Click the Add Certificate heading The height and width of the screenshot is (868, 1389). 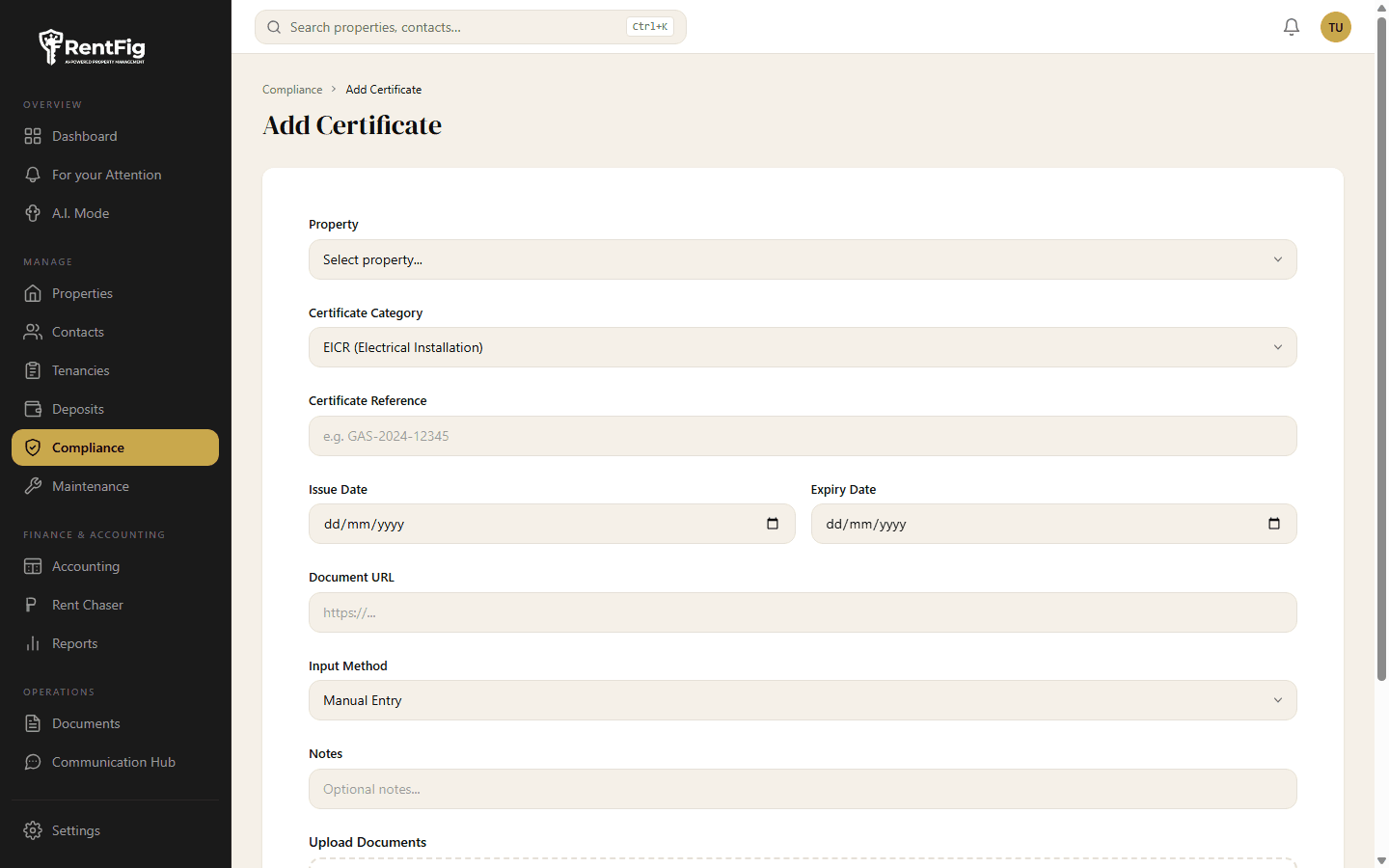(x=352, y=125)
